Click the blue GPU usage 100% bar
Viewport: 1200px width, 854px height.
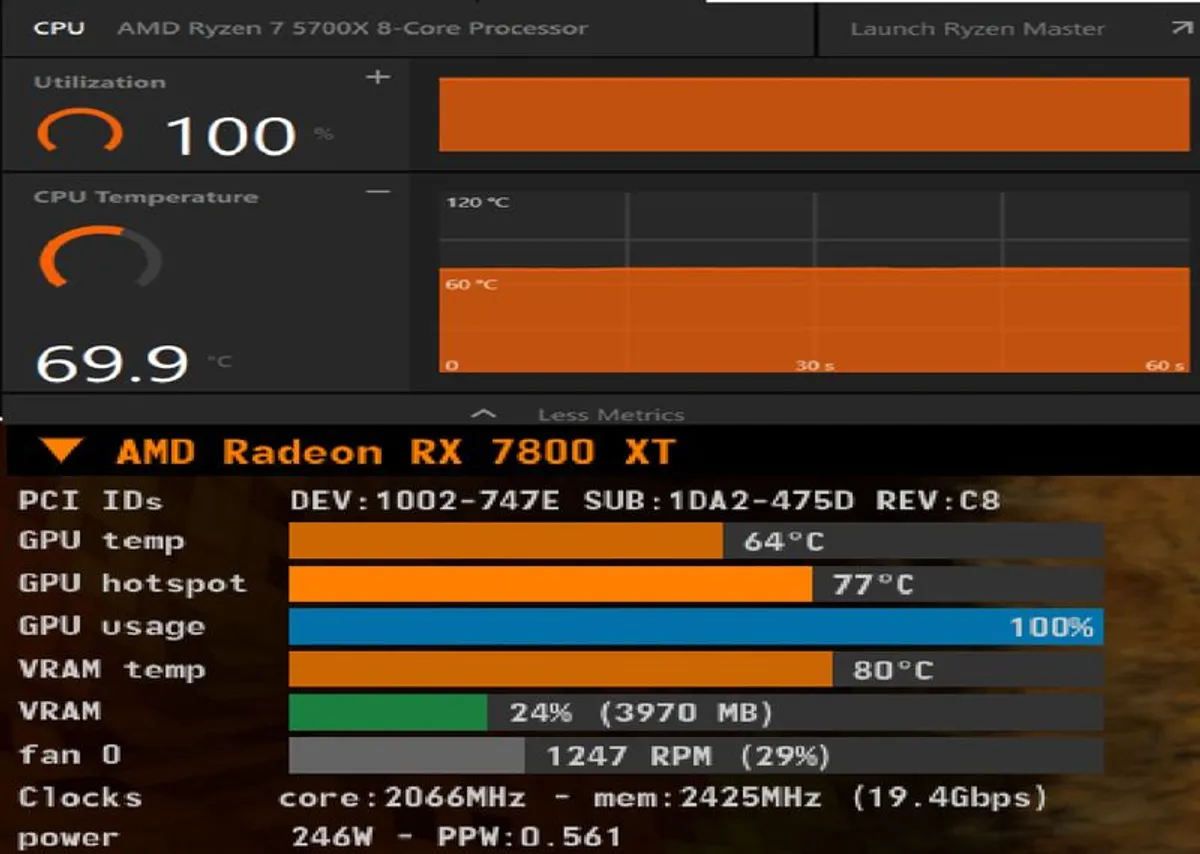tap(696, 627)
